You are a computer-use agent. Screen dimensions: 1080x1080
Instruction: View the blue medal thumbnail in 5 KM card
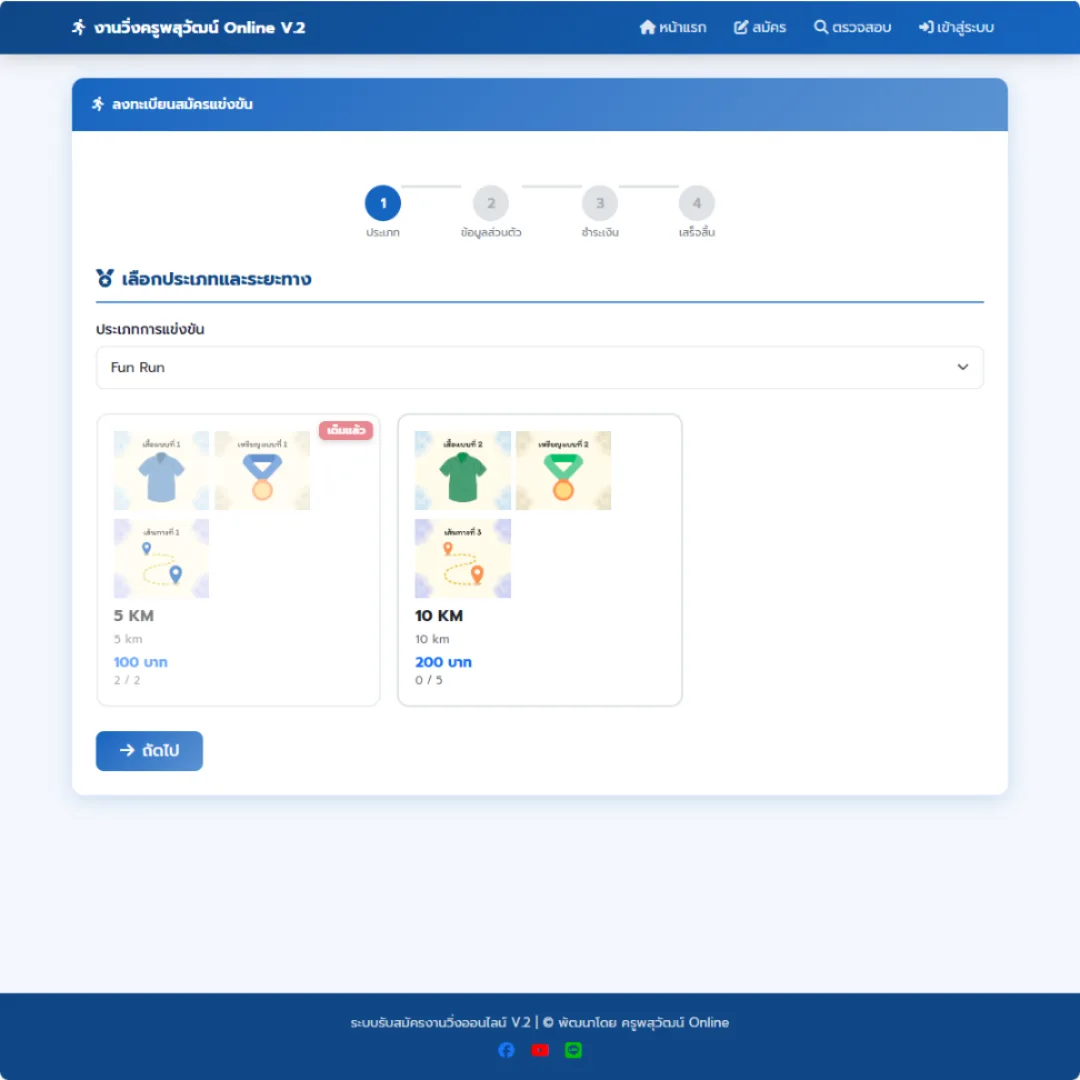click(262, 470)
